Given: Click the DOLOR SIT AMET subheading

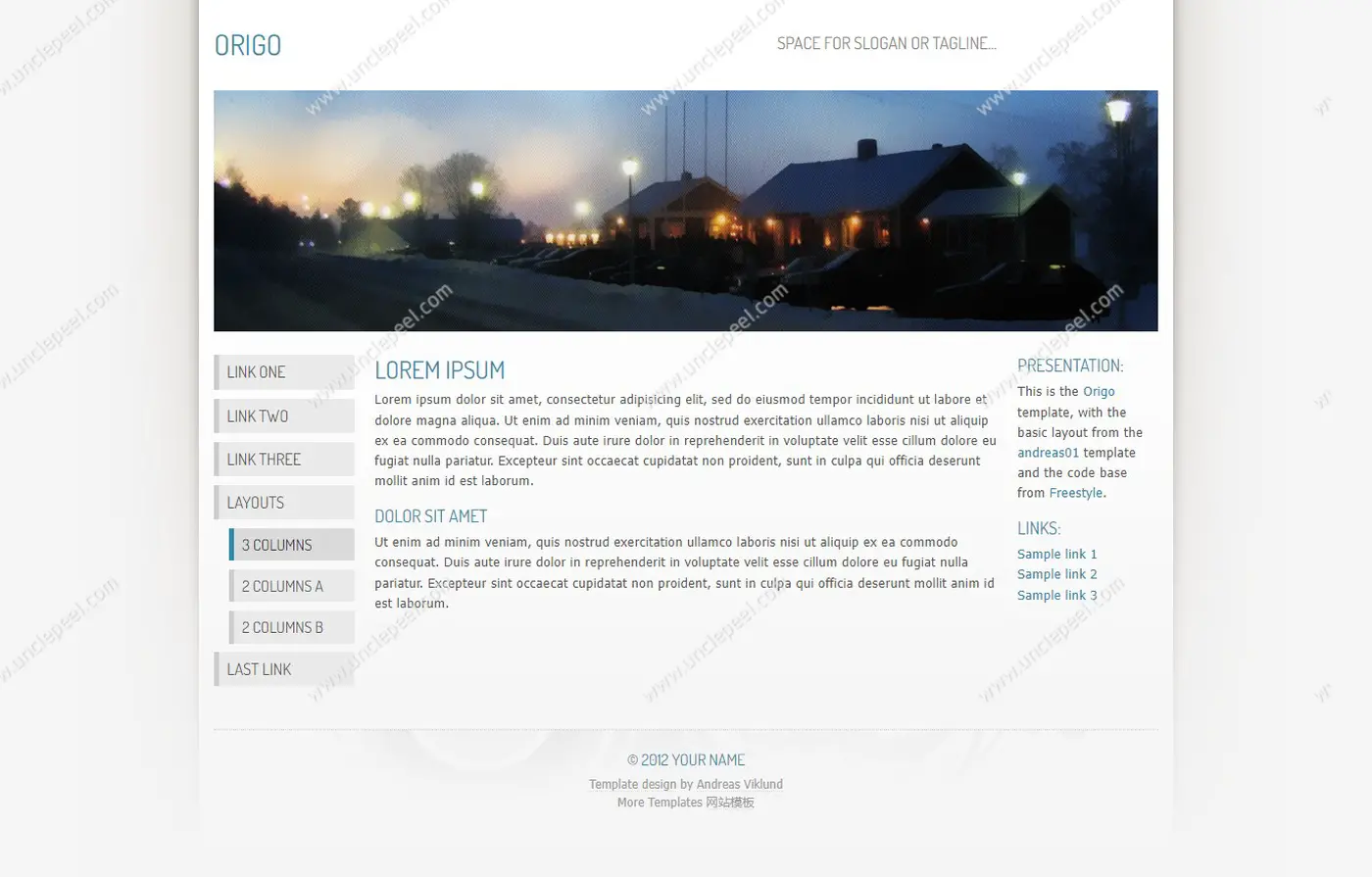Looking at the screenshot, I should click(431, 516).
